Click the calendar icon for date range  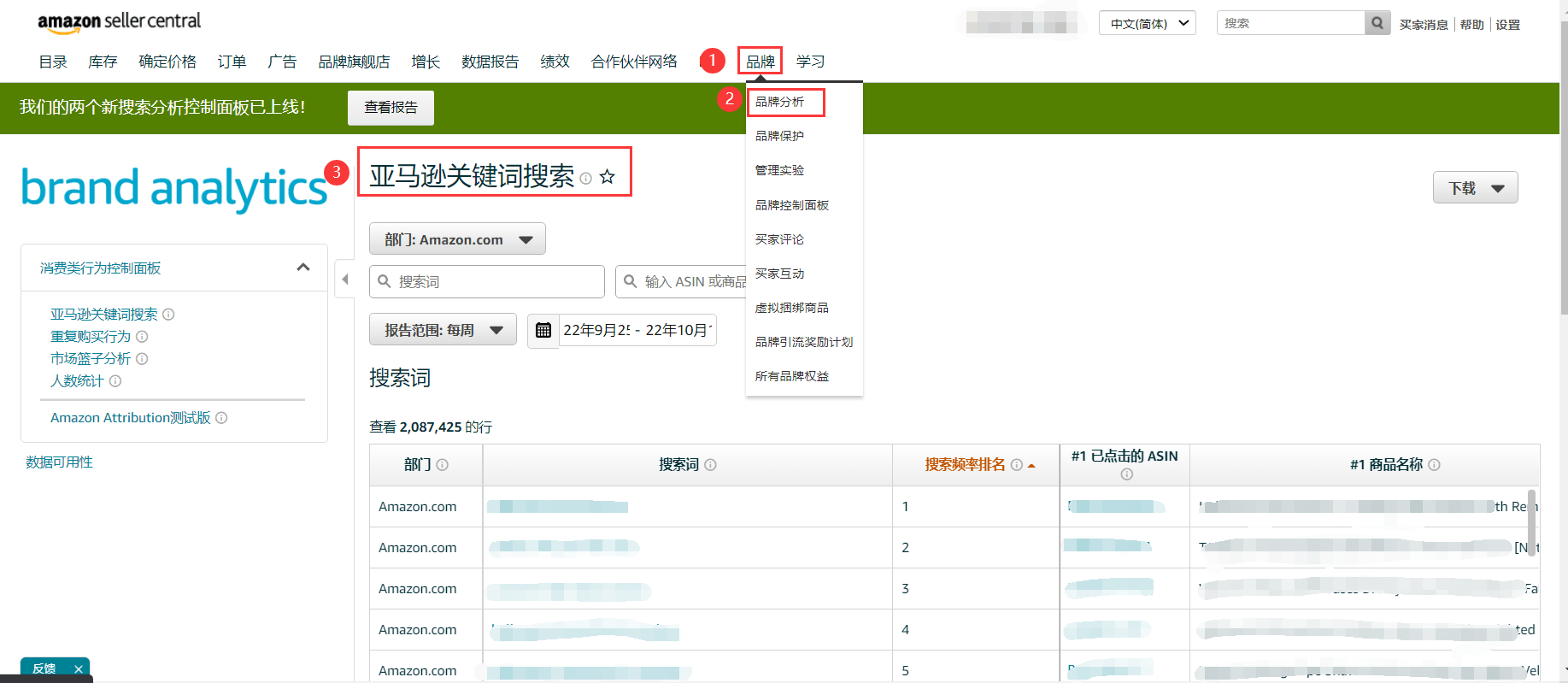pyautogui.click(x=543, y=330)
